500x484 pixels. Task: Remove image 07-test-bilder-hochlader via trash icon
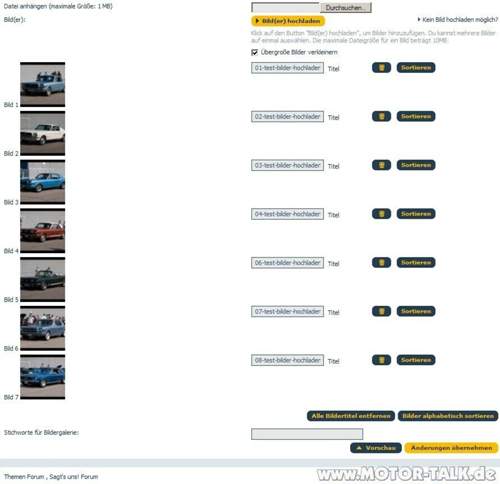pyautogui.click(x=381, y=311)
